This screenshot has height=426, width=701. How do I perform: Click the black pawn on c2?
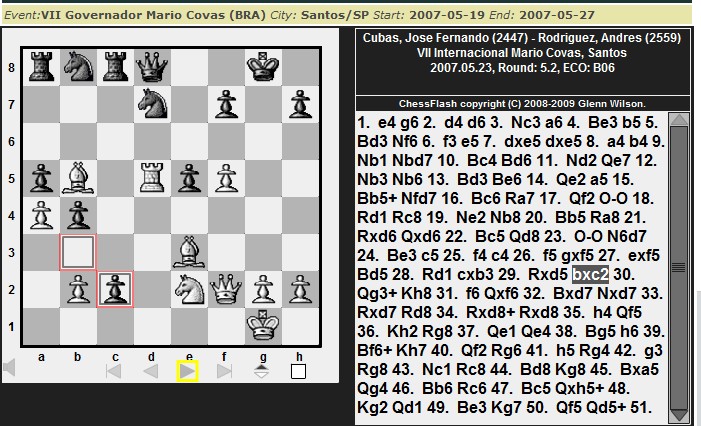click(x=116, y=289)
